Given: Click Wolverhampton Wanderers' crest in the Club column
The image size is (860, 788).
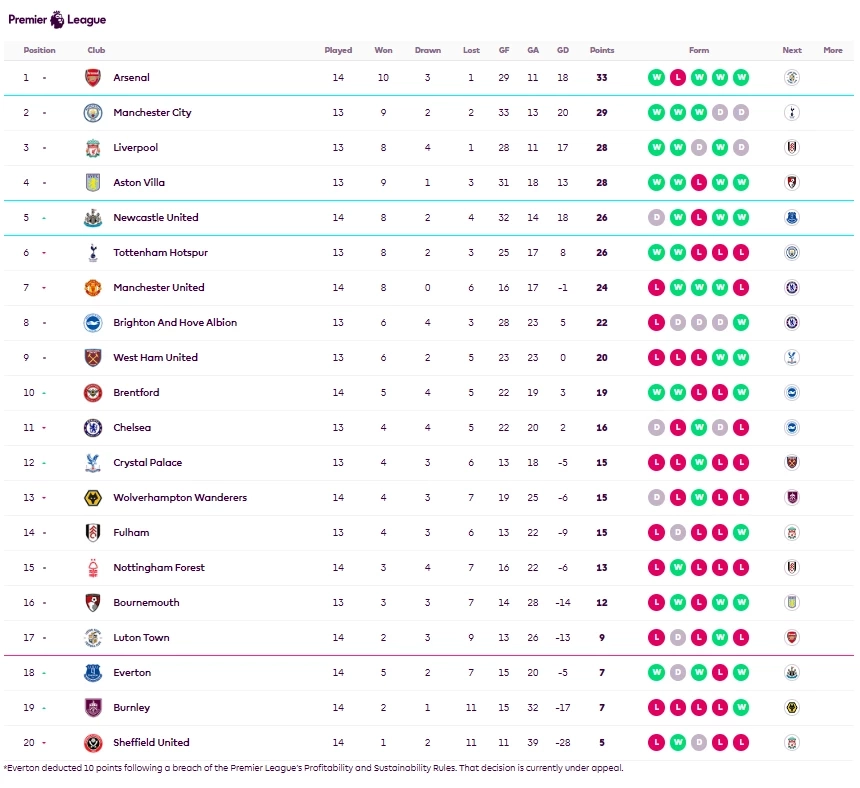Looking at the screenshot, I should coord(92,498).
